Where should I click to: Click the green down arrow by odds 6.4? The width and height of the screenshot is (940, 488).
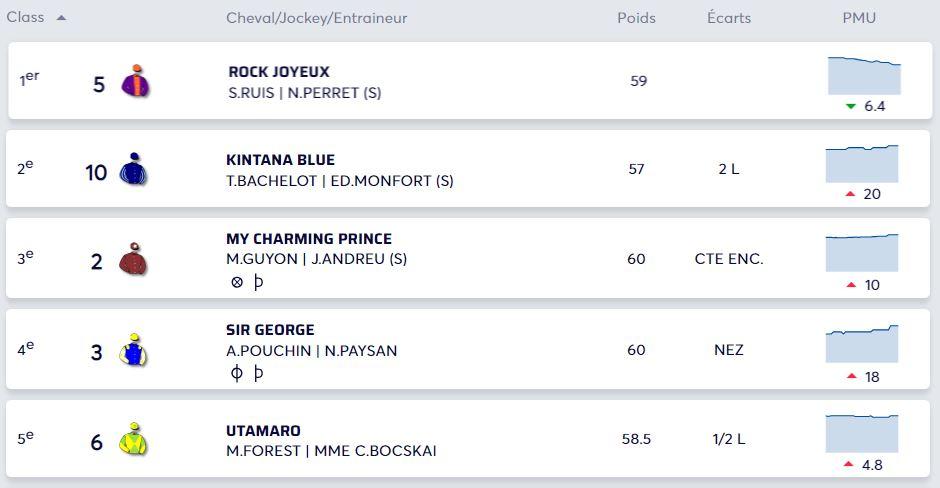click(851, 106)
